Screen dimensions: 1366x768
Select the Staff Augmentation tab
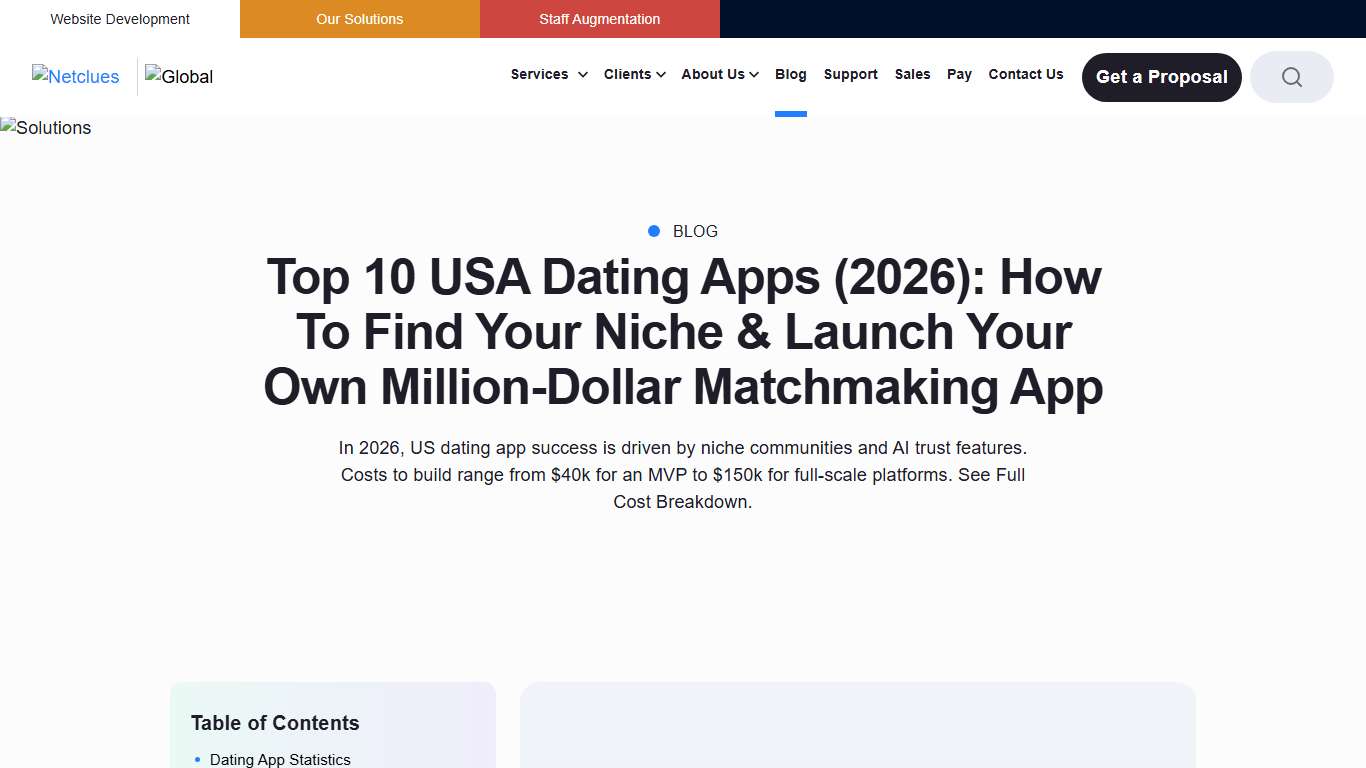click(600, 19)
